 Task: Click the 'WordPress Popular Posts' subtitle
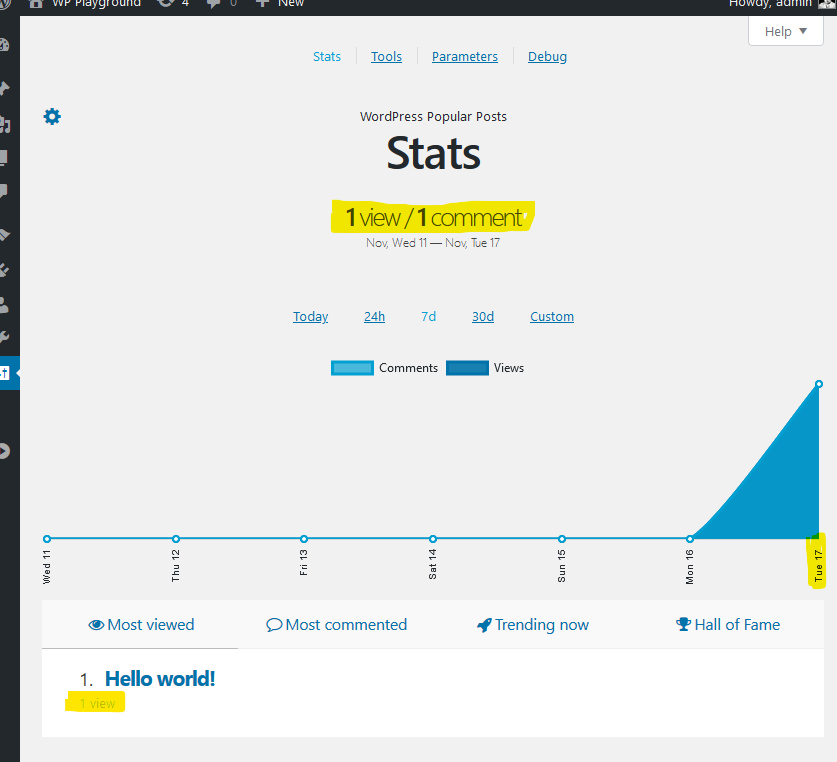[433, 116]
